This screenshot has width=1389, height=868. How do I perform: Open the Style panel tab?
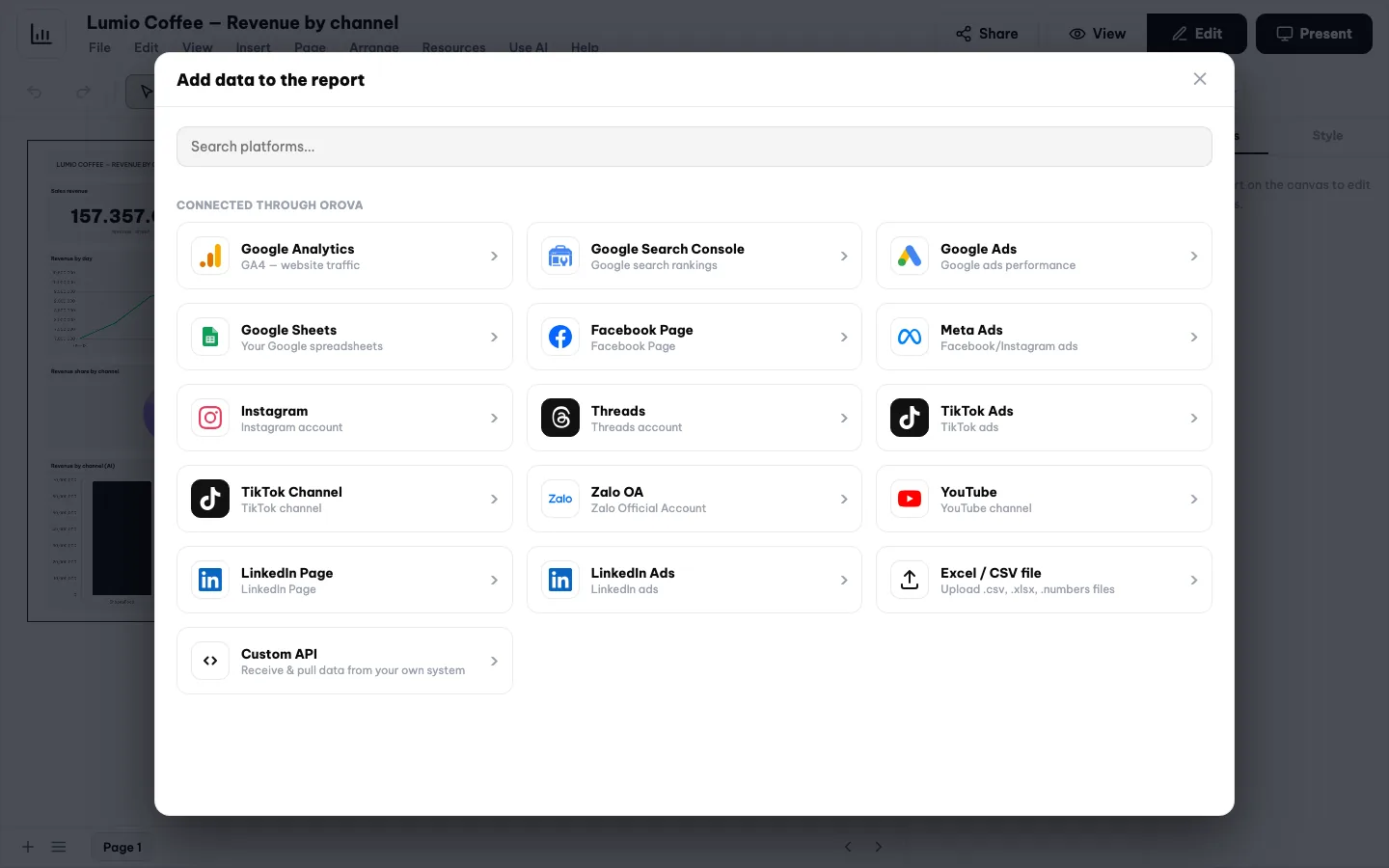1327,136
